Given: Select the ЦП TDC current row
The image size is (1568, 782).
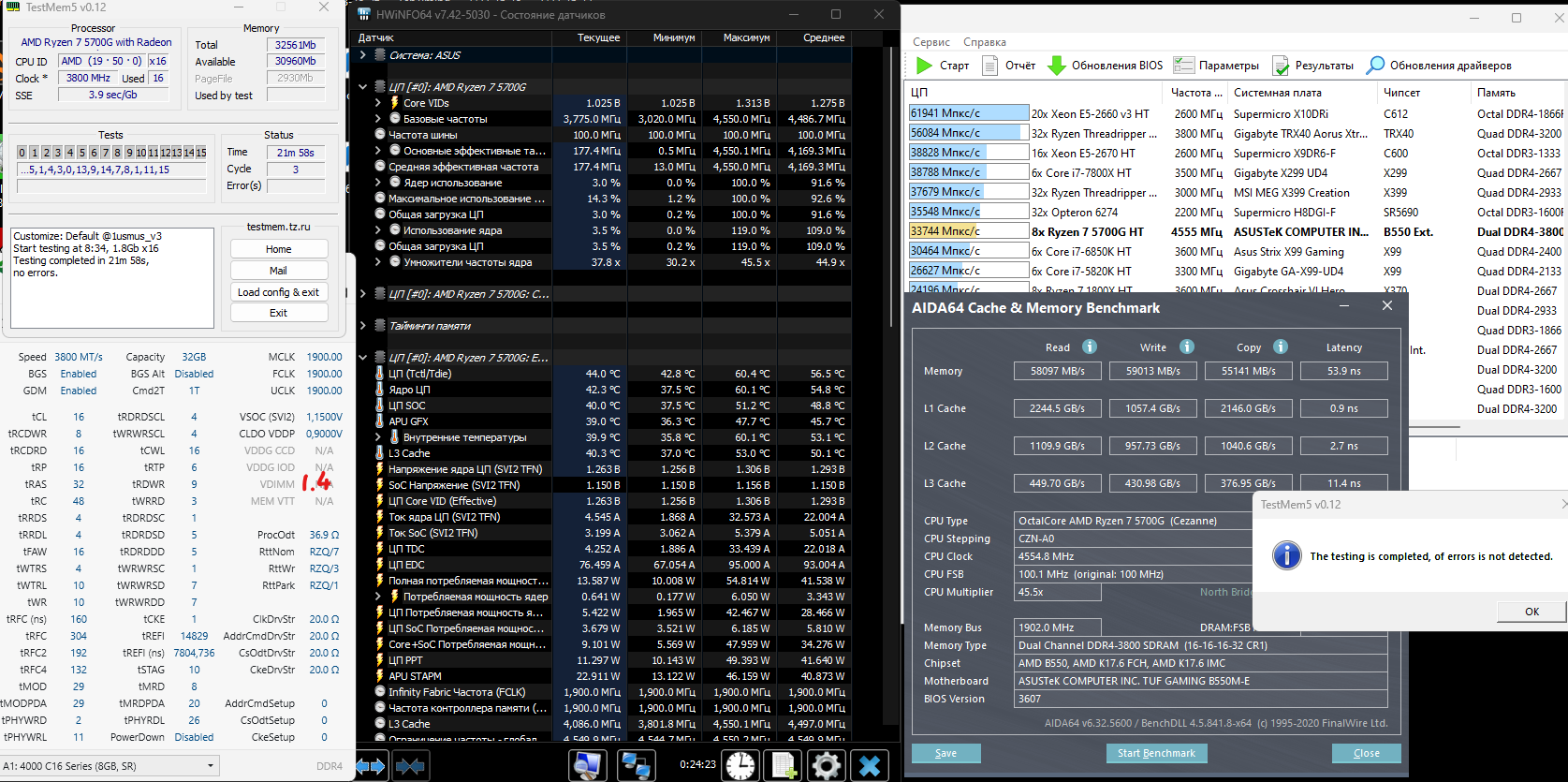Looking at the screenshot, I should (605, 549).
